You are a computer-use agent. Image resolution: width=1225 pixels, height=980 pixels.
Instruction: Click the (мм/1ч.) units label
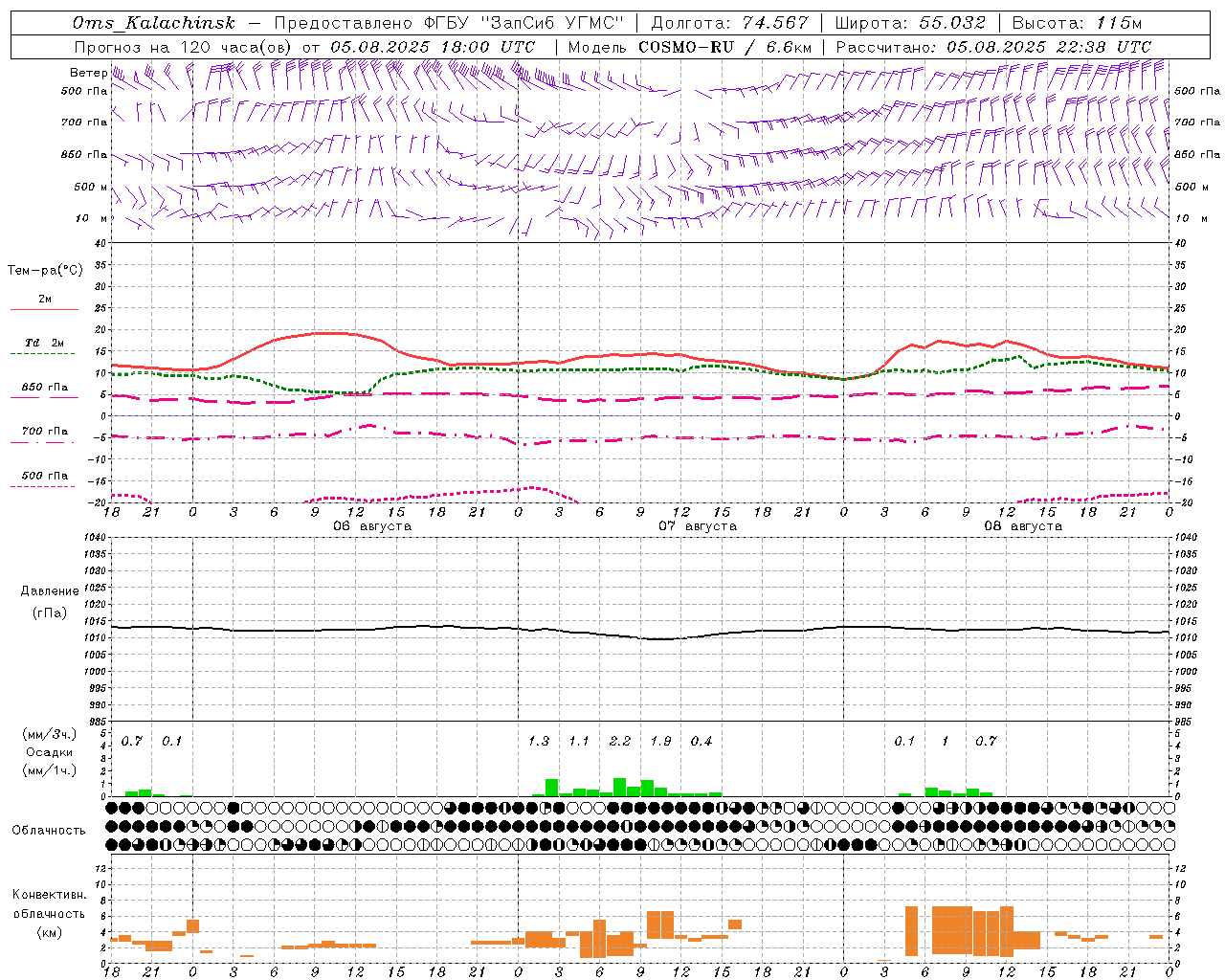pos(50,770)
